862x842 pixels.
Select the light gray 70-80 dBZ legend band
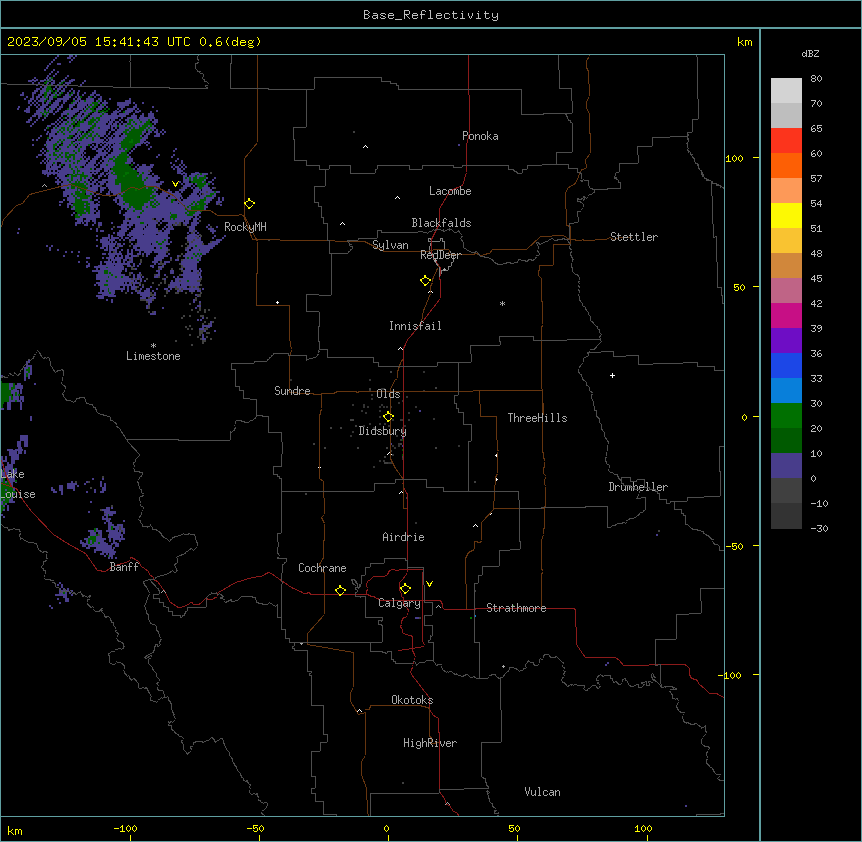point(786,90)
